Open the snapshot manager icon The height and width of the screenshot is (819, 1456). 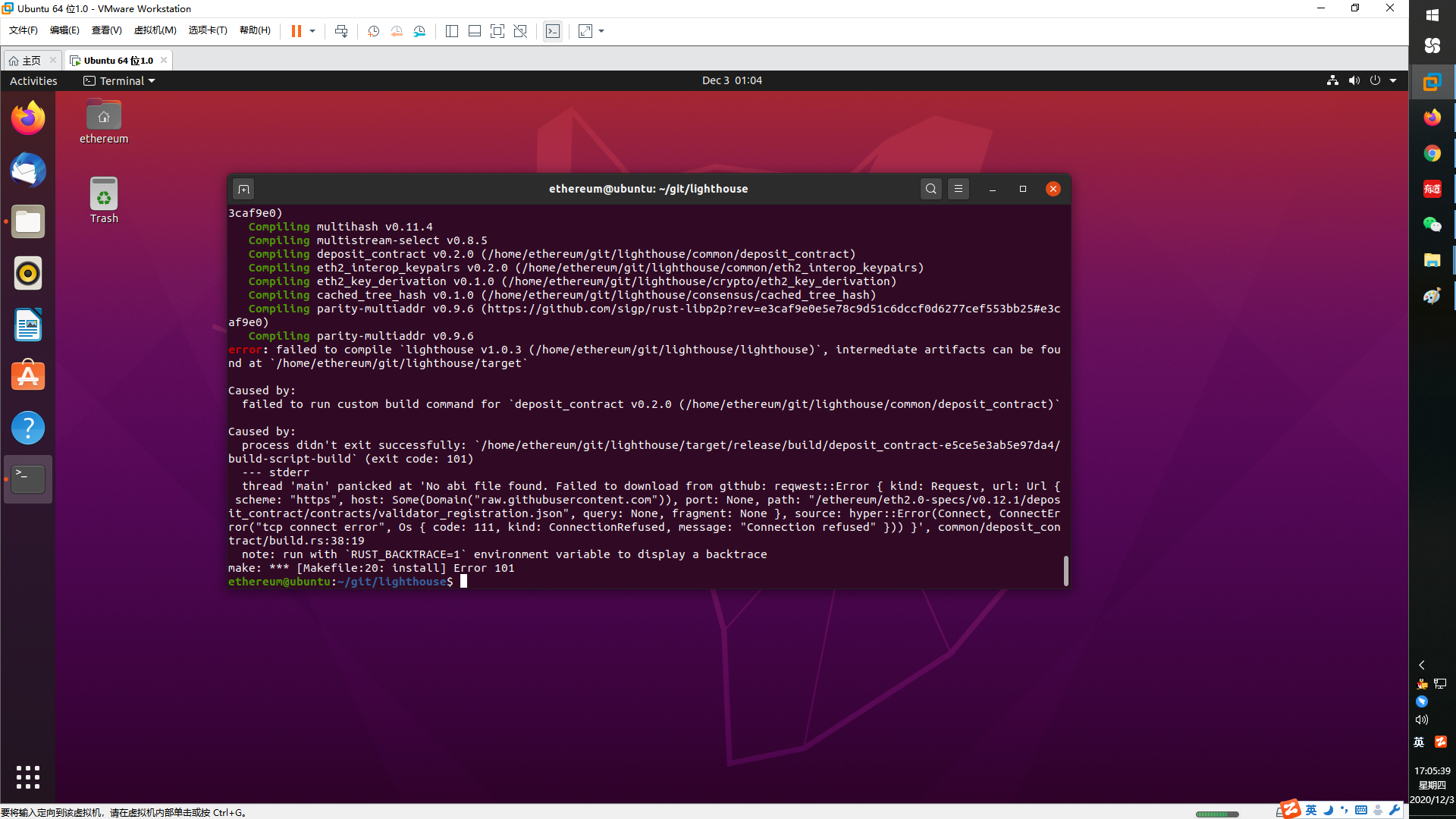[x=419, y=31]
